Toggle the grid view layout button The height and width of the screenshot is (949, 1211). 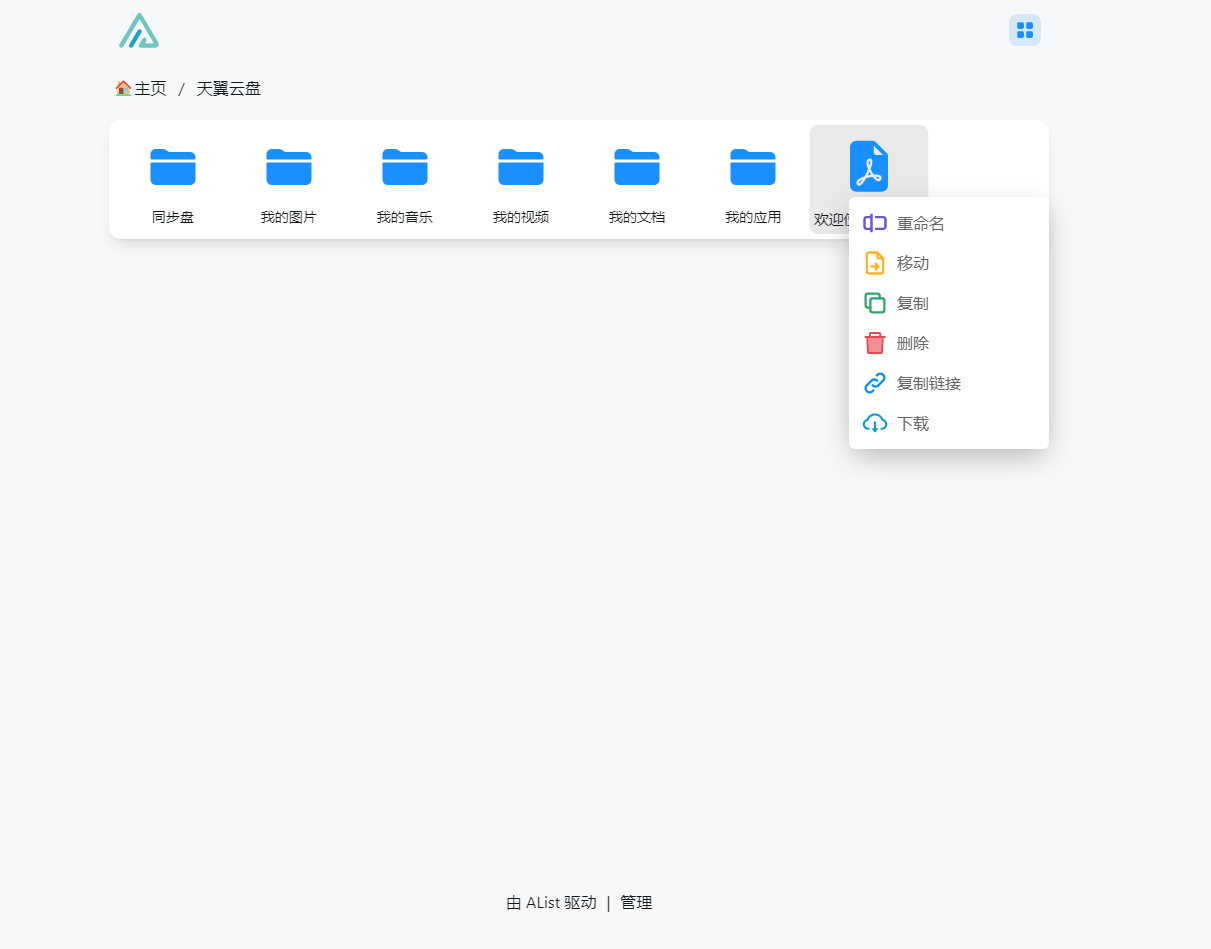click(x=1025, y=30)
